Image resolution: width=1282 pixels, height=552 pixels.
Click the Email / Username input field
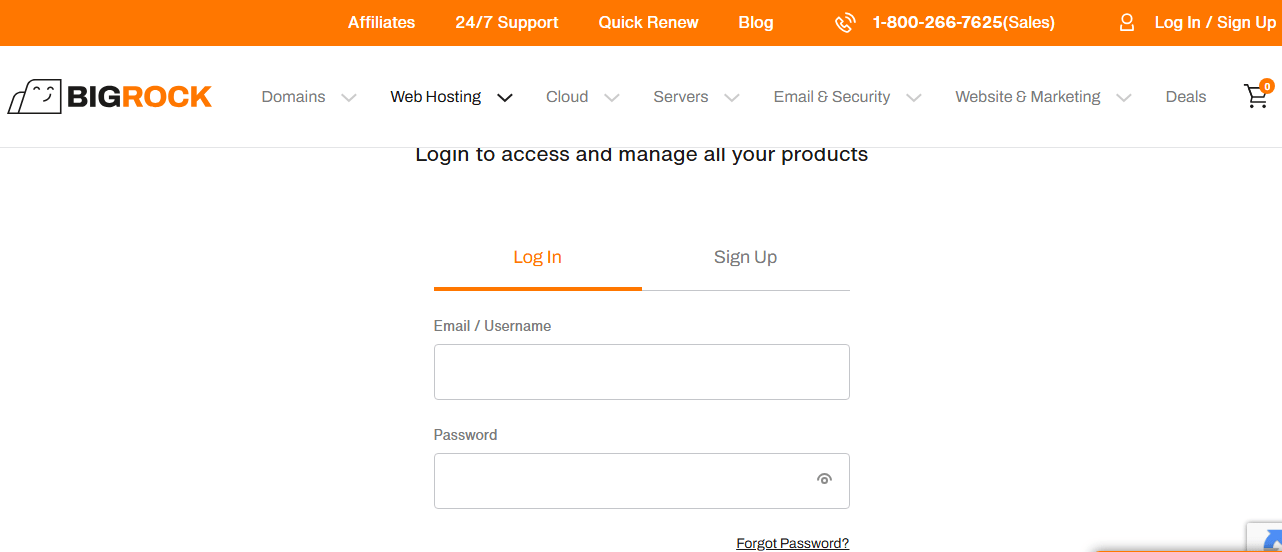[641, 372]
